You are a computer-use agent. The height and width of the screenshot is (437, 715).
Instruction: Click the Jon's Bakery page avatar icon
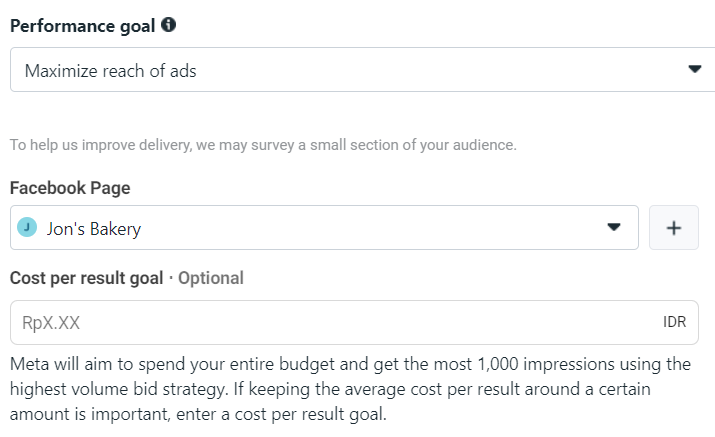click(x=28, y=228)
